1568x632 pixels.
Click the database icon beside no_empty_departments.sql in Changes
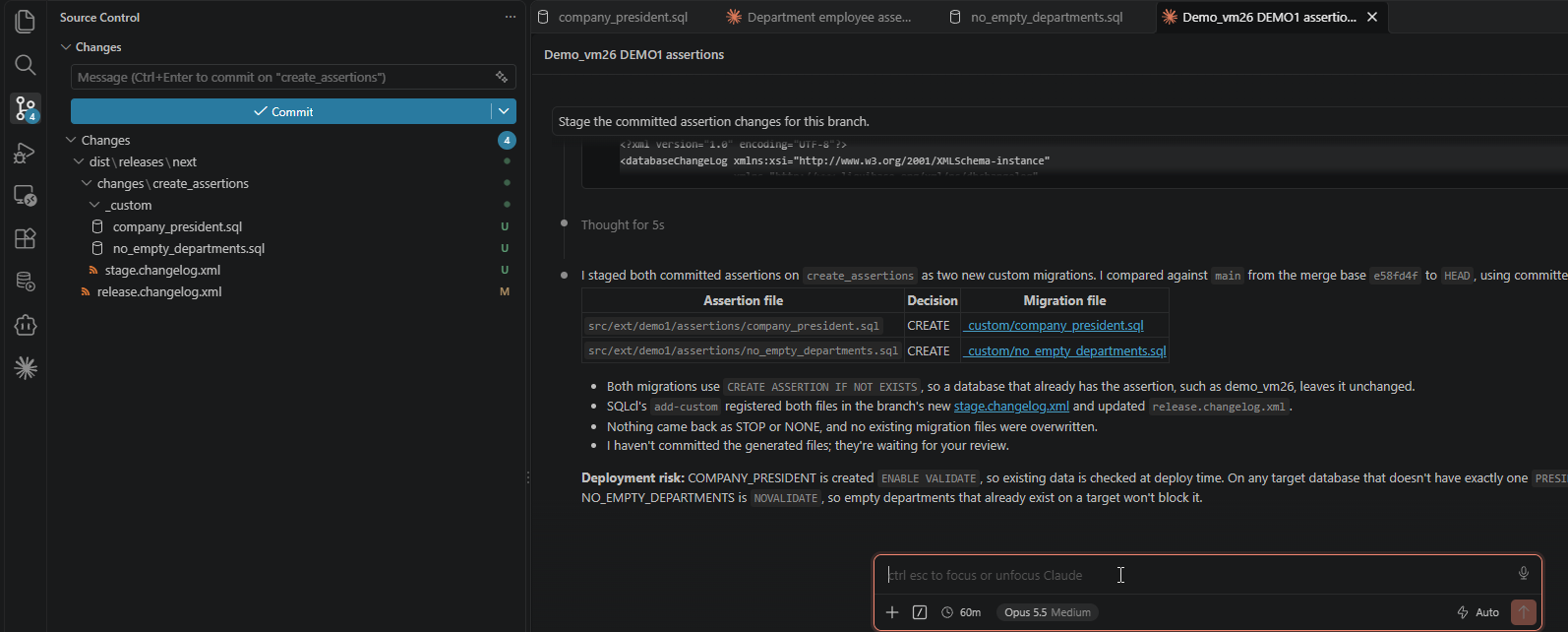tap(97, 248)
